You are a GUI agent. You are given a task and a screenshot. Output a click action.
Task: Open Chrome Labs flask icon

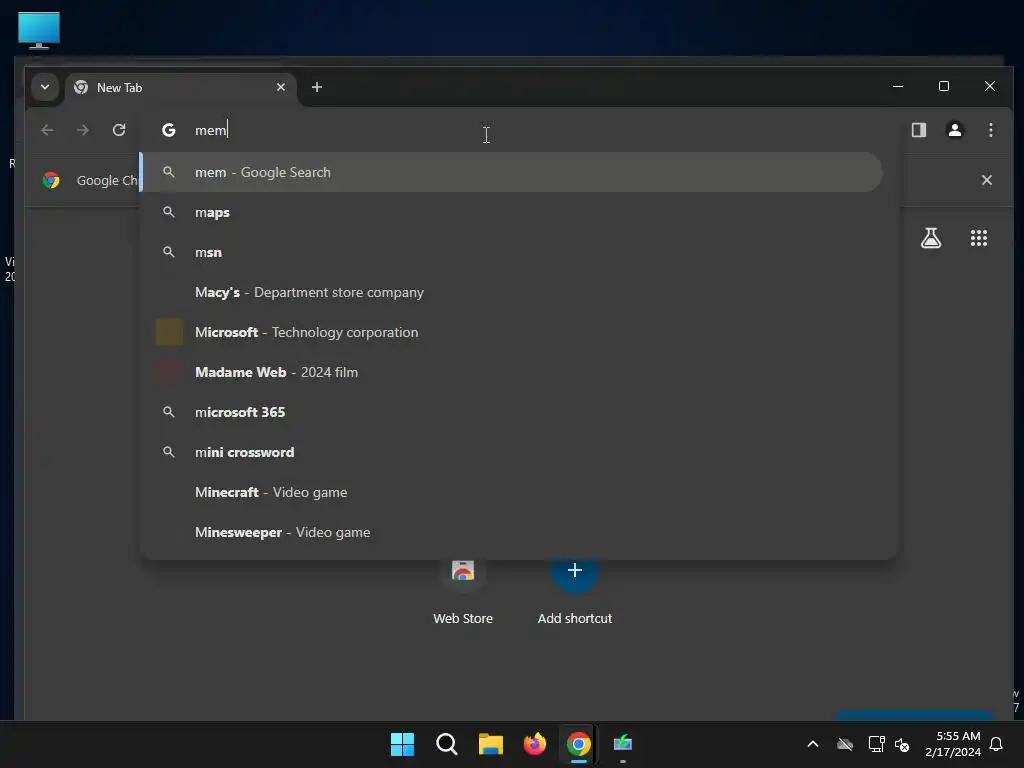click(931, 238)
